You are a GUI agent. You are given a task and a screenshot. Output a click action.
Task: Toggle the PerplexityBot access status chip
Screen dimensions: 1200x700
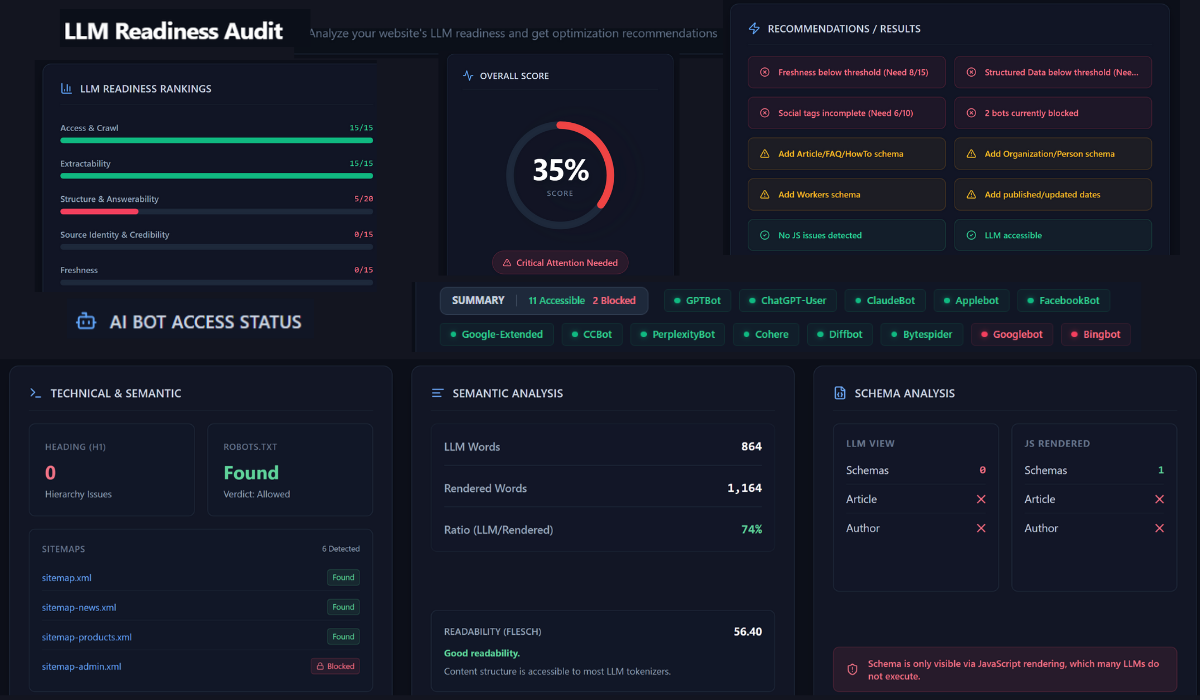(679, 334)
